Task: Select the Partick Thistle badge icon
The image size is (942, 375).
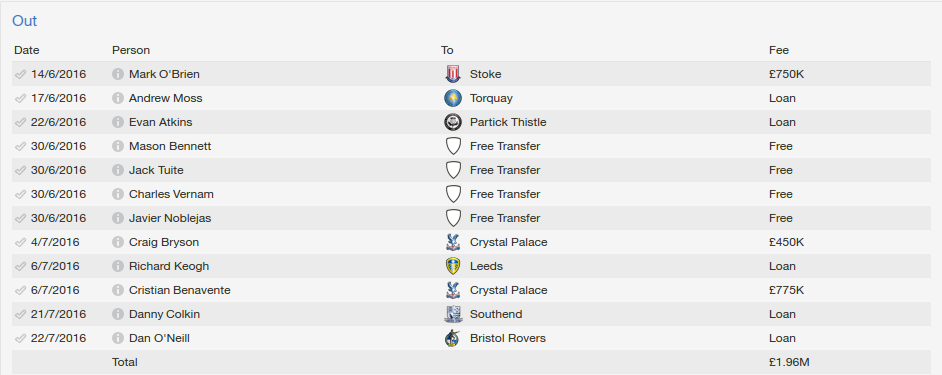Action: [452, 122]
